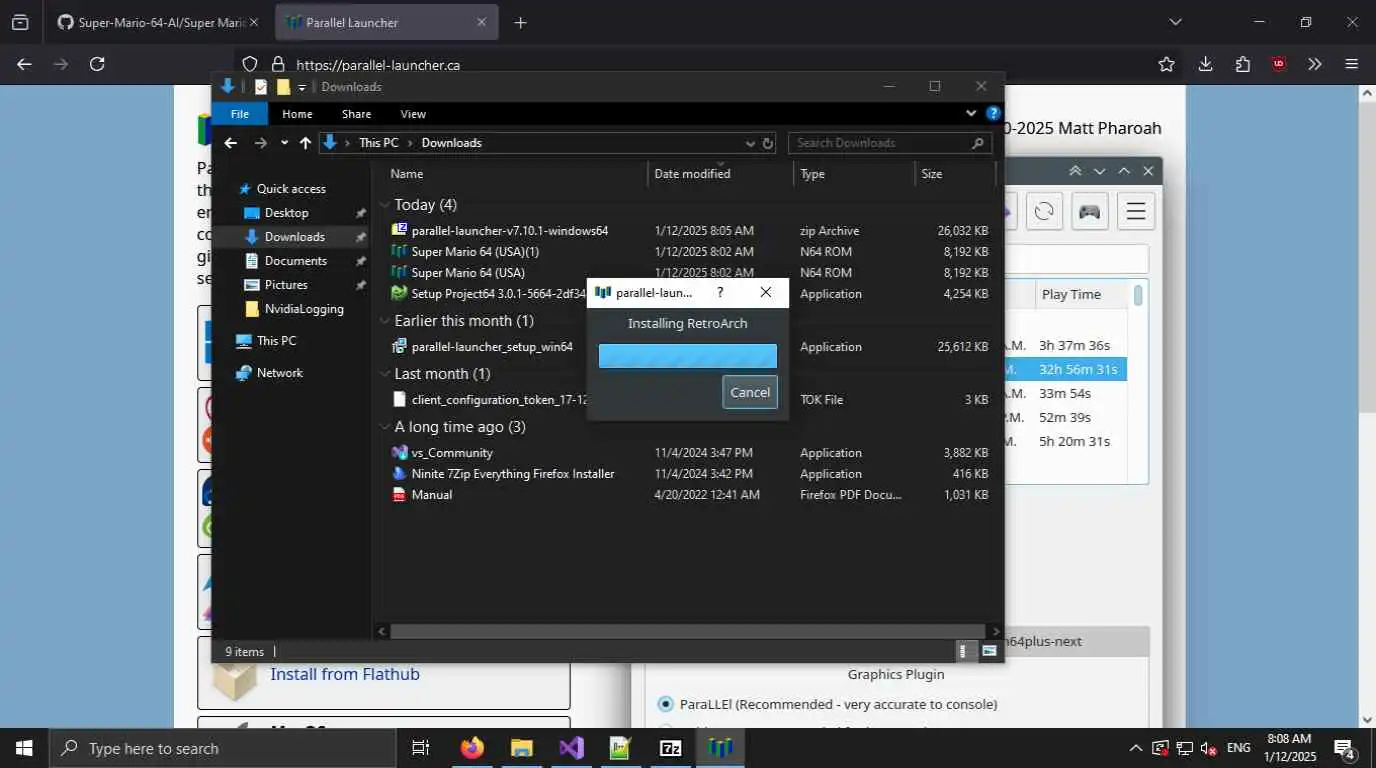Reload the parallel-launcher.ca page
The height and width of the screenshot is (768, 1376).
click(97, 64)
